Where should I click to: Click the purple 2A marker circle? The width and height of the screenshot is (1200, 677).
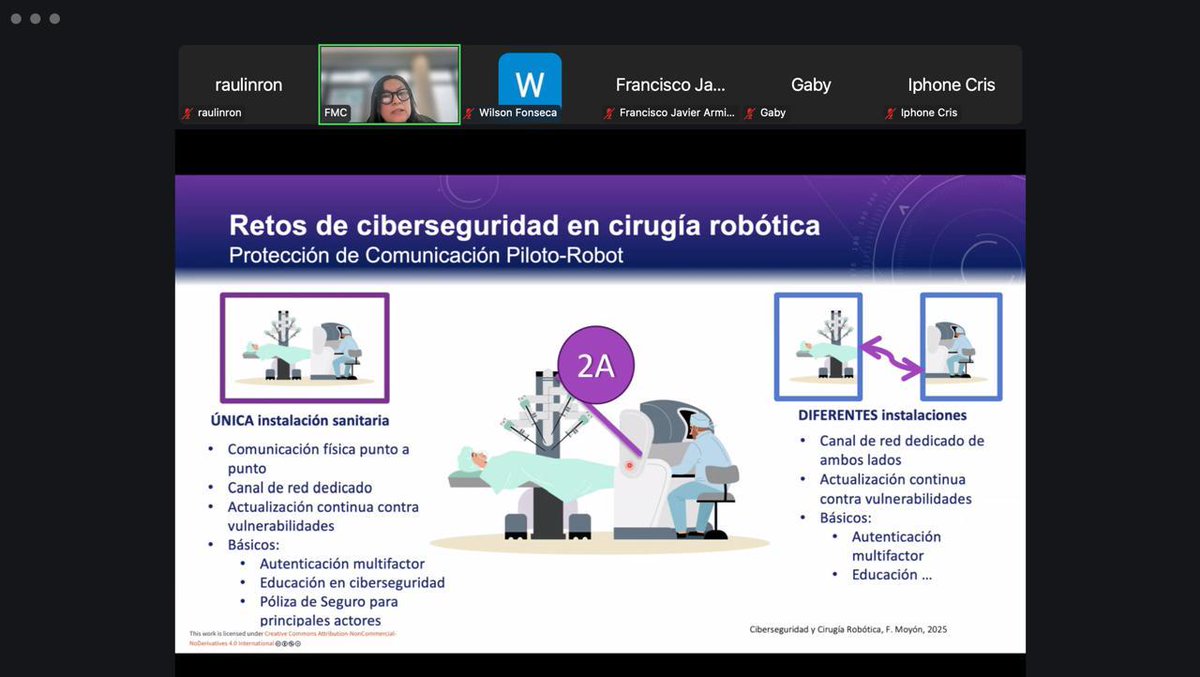coord(596,365)
